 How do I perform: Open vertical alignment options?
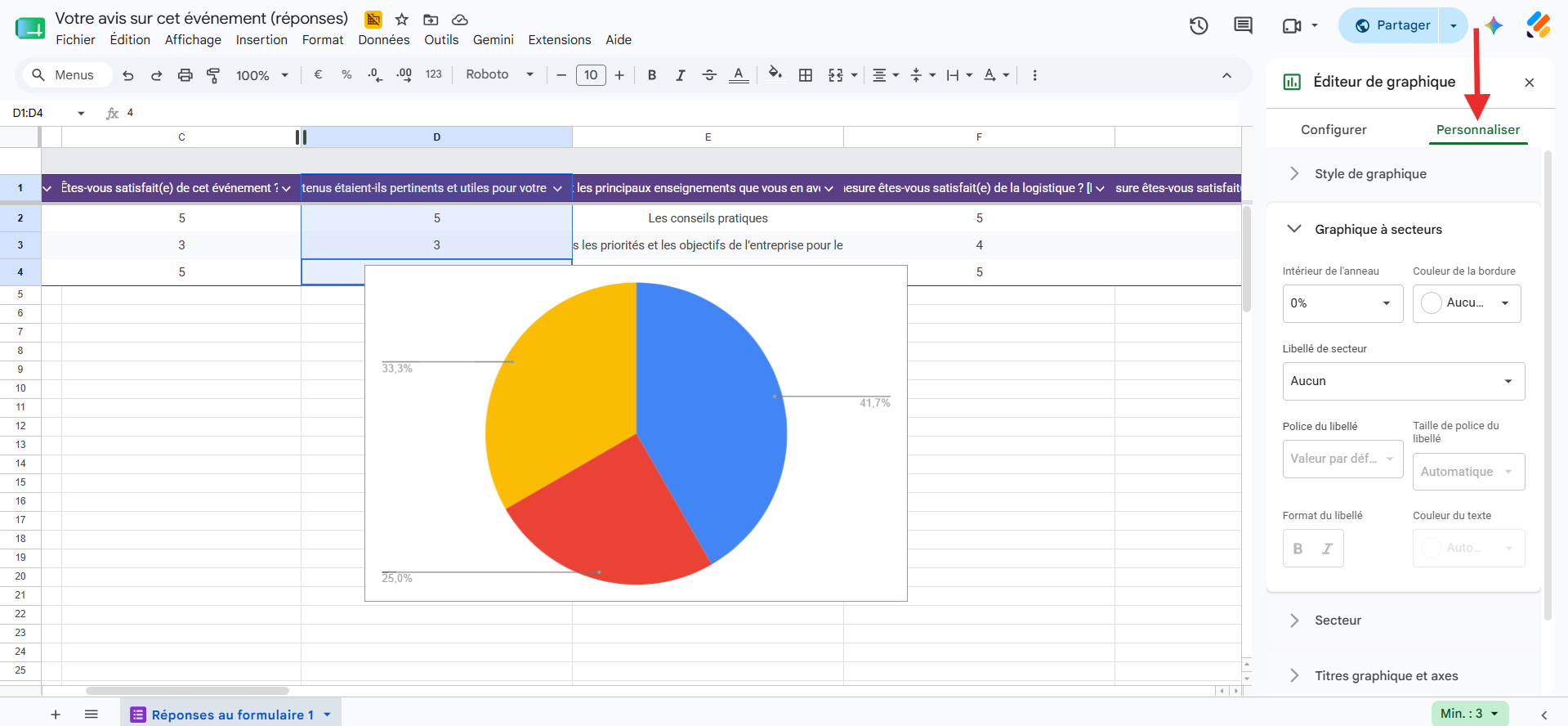922,75
